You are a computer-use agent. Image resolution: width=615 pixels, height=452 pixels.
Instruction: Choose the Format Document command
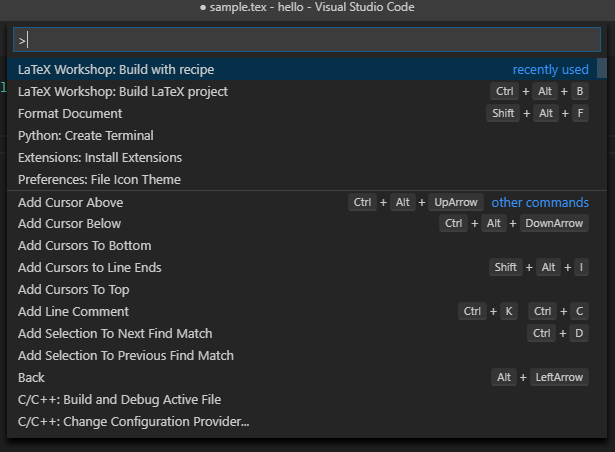(x=70, y=114)
